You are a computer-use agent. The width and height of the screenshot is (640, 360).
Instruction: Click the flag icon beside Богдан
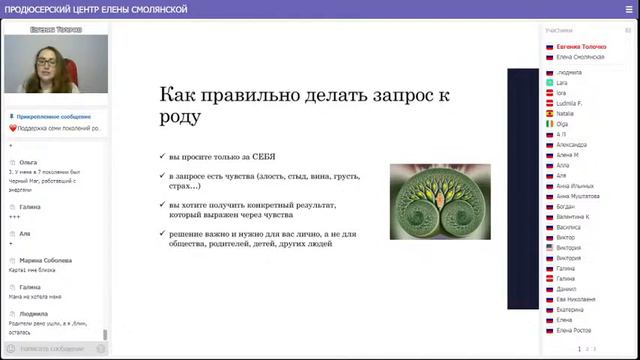pos(550,207)
